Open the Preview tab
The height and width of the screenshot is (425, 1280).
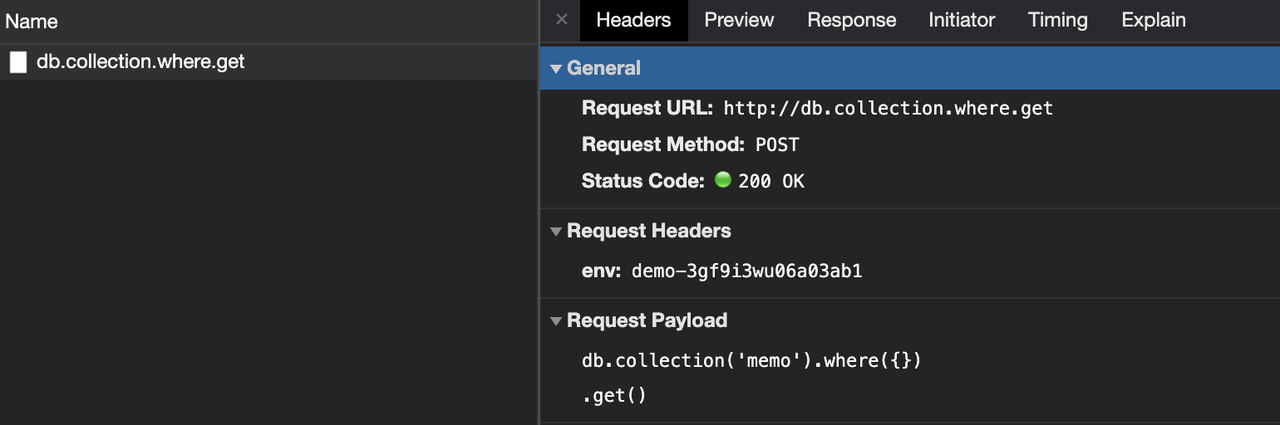point(739,20)
